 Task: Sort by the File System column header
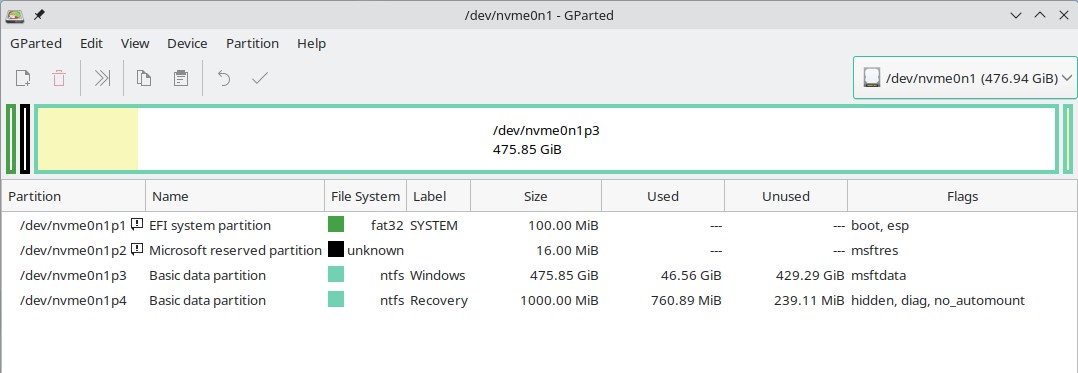365,196
